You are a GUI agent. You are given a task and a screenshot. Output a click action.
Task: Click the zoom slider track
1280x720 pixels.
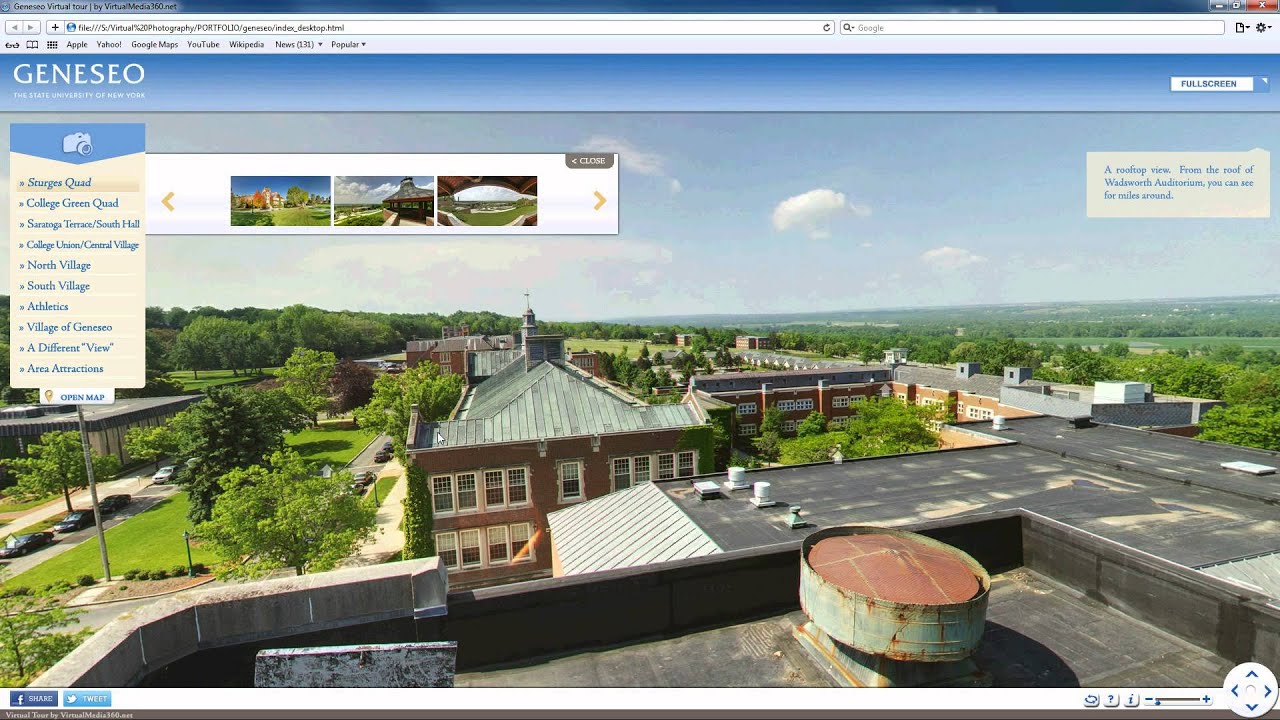(1178, 700)
